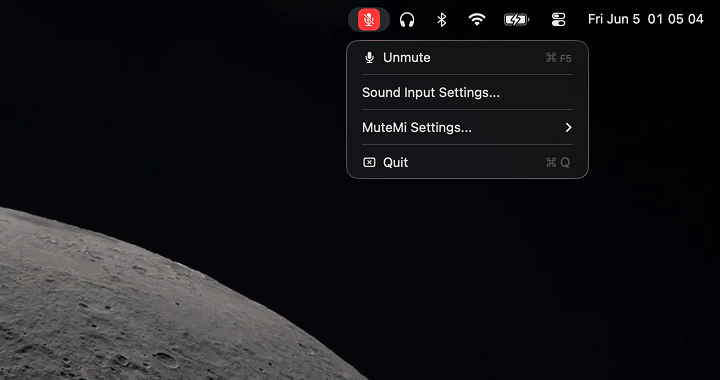Image resolution: width=720 pixels, height=380 pixels.
Task: Click the x-box icon beside Quit
Action: (369, 162)
